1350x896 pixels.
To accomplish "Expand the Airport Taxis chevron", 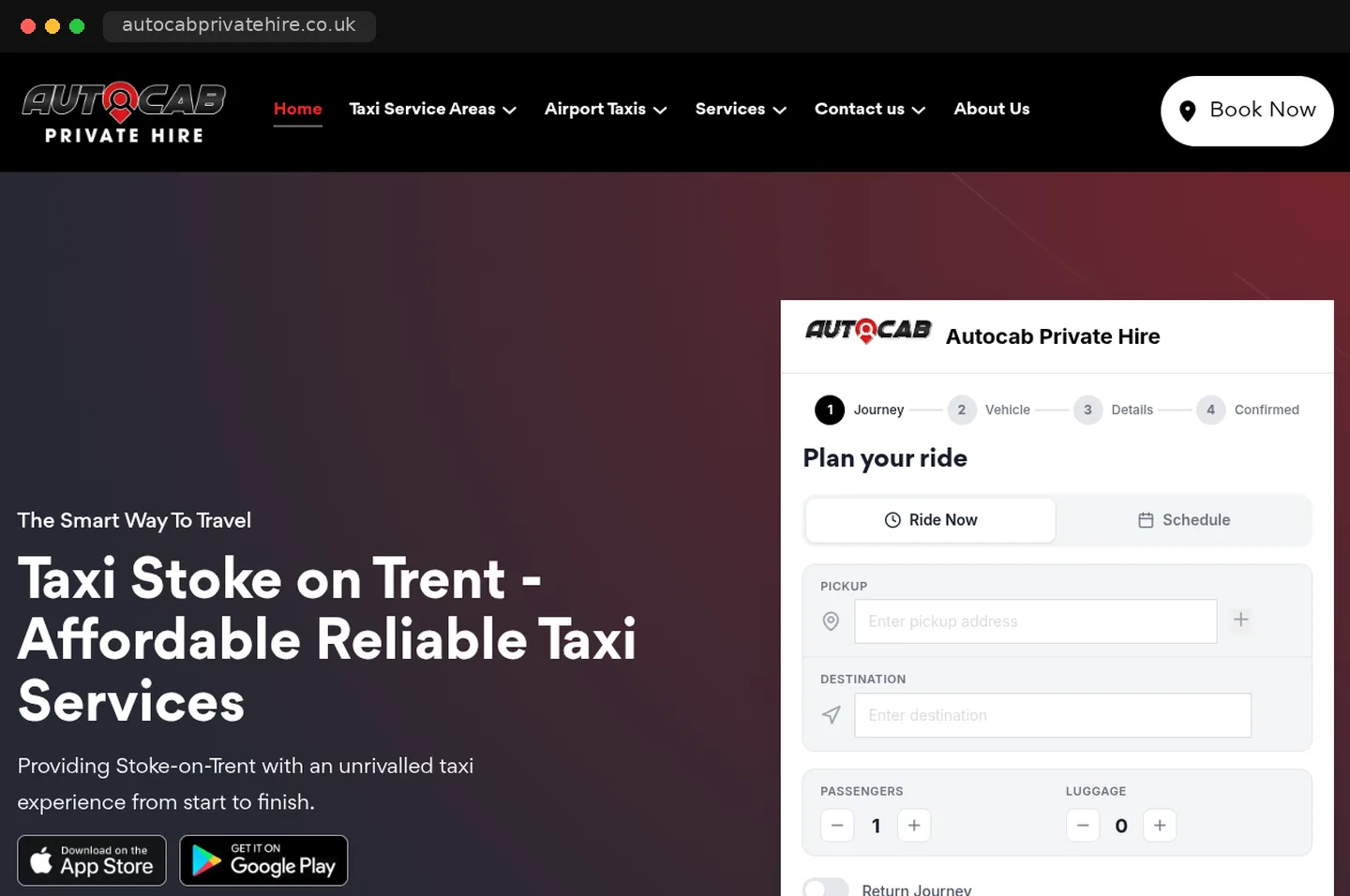I will 660,110.
